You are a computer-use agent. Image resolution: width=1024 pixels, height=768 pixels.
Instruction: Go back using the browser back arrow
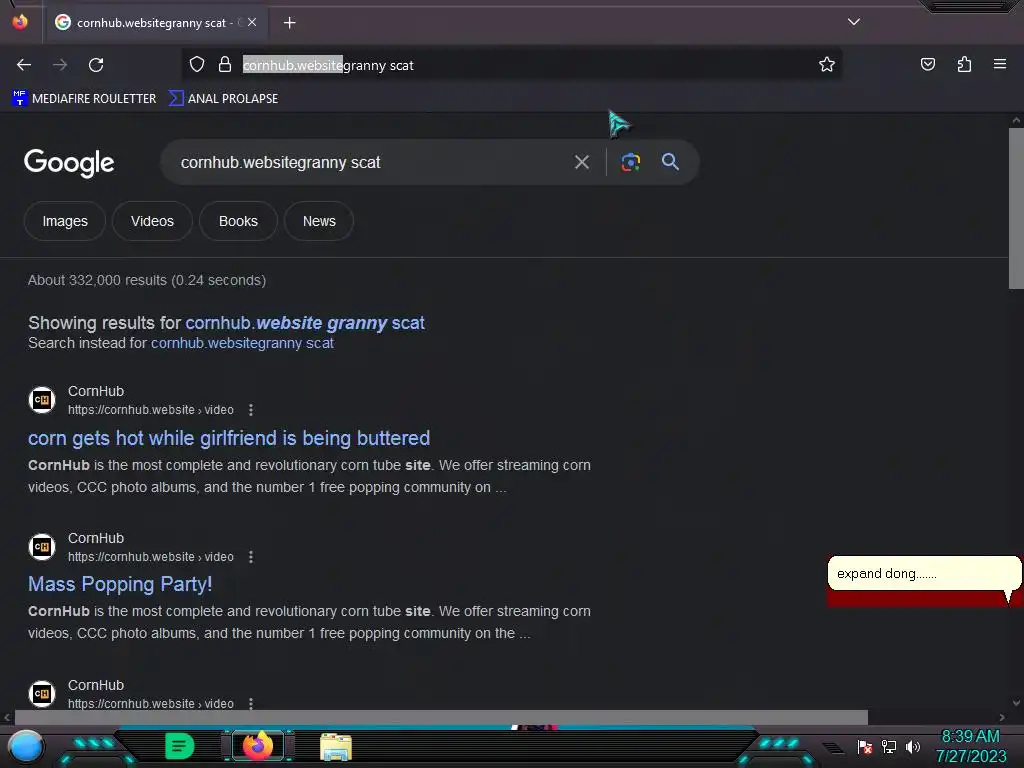click(24, 65)
